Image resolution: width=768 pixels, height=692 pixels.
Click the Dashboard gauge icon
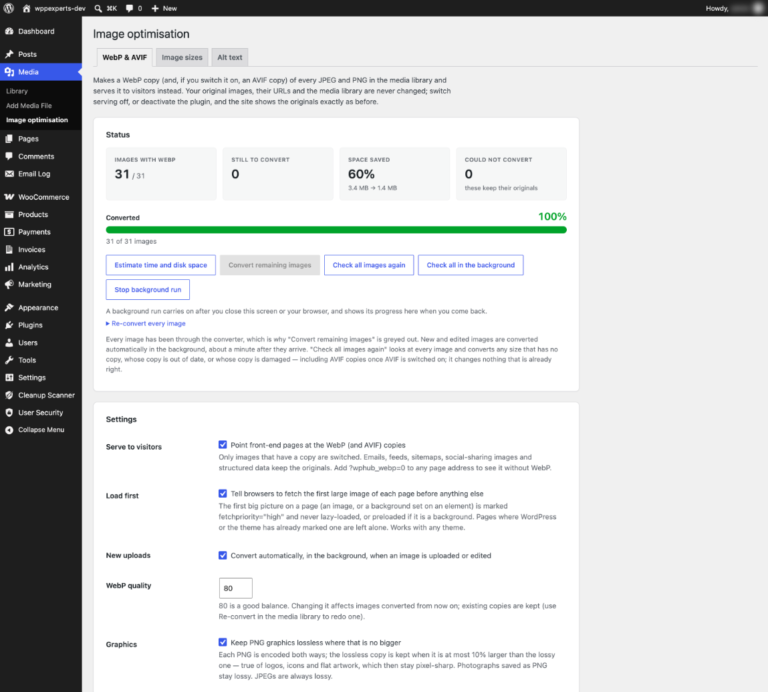pyautogui.click(x=9, y=31)
